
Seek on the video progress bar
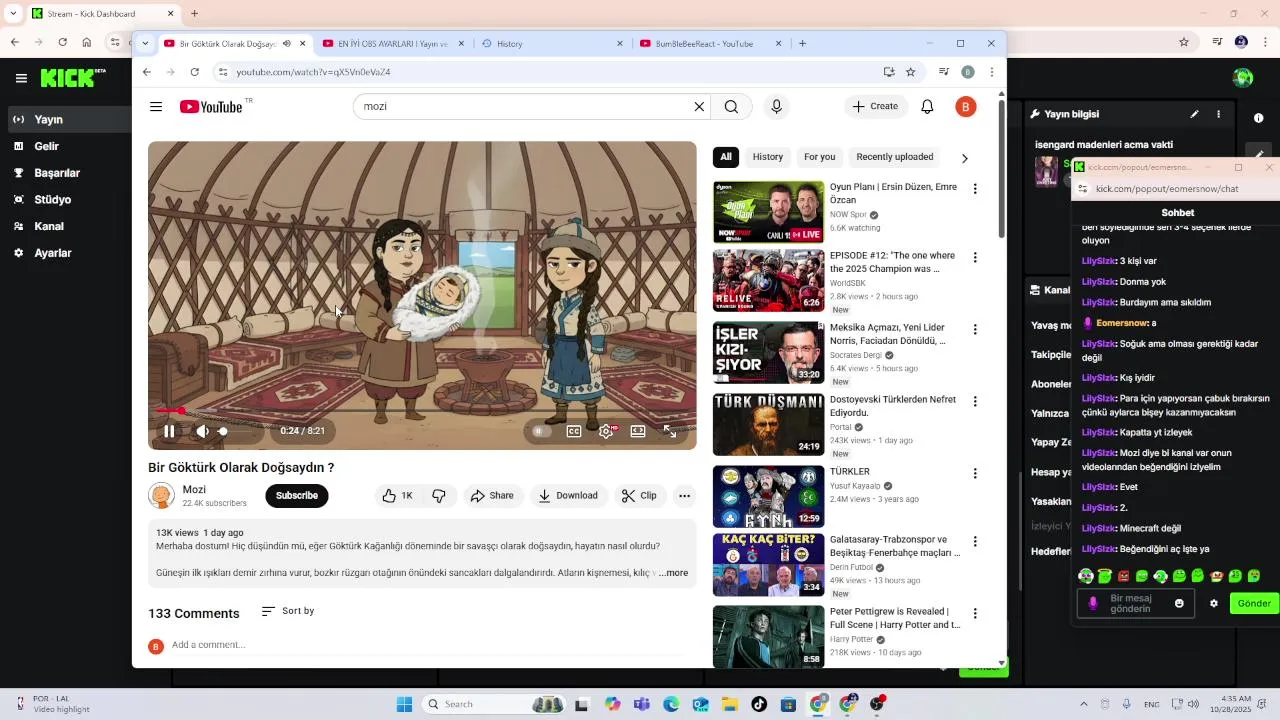(x=422, y=411)
